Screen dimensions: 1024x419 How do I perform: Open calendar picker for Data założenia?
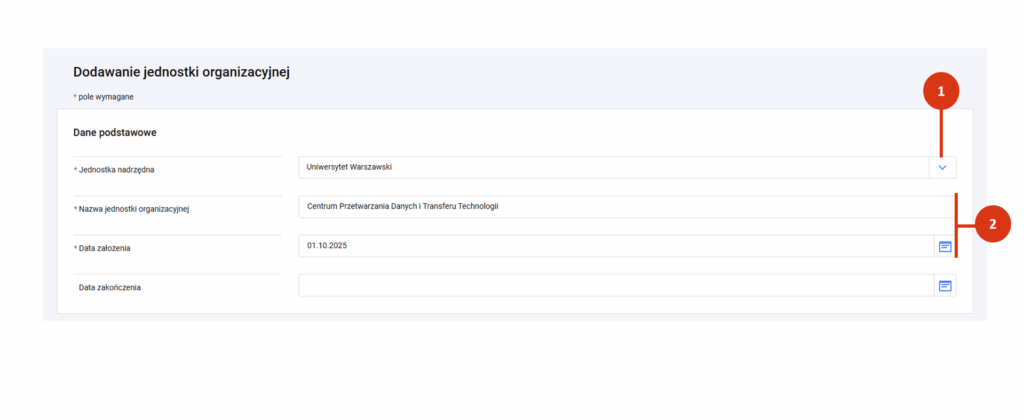(x=944, y=246)
